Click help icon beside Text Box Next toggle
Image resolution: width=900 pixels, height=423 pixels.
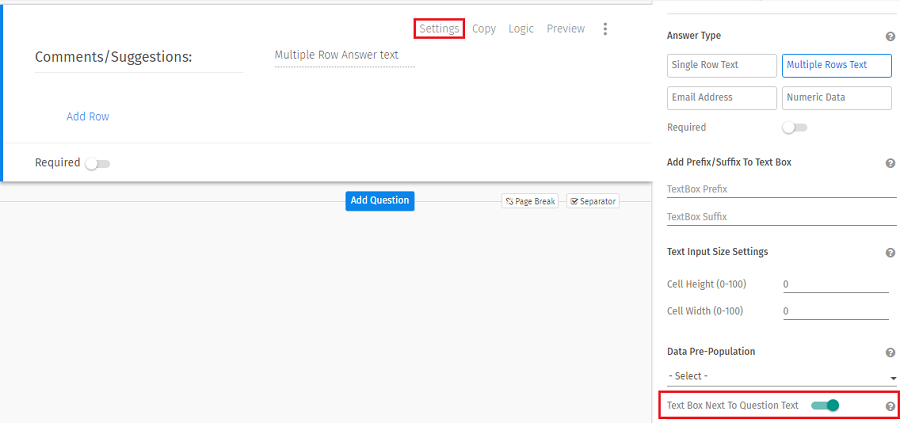(890, 406)
